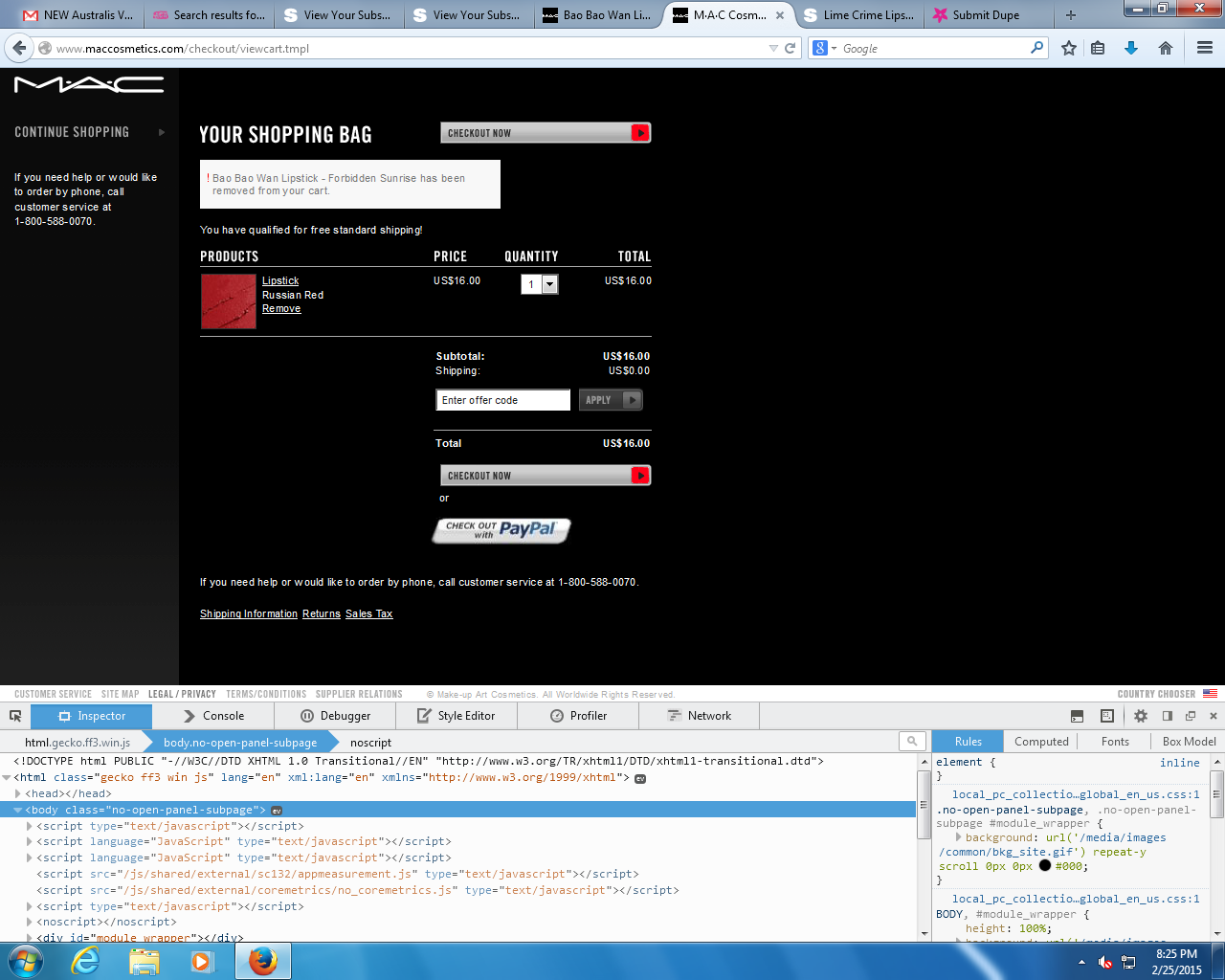The height and width of the screenshot is (980, 1225).
Task: Open the Sales Tax link
Action: pos(369,614)
